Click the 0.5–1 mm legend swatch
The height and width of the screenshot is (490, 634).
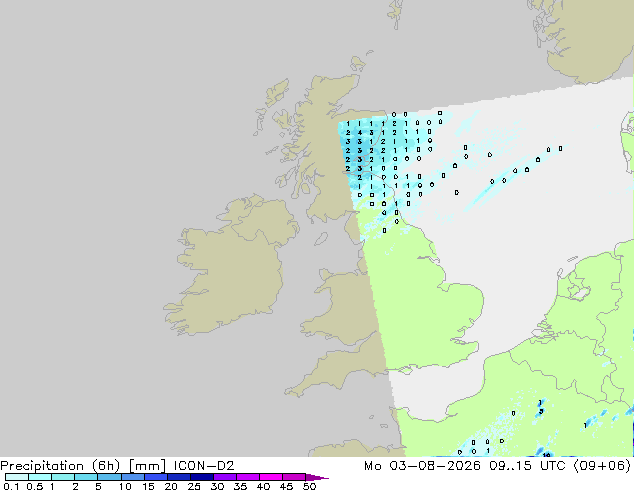coord(40,477)
